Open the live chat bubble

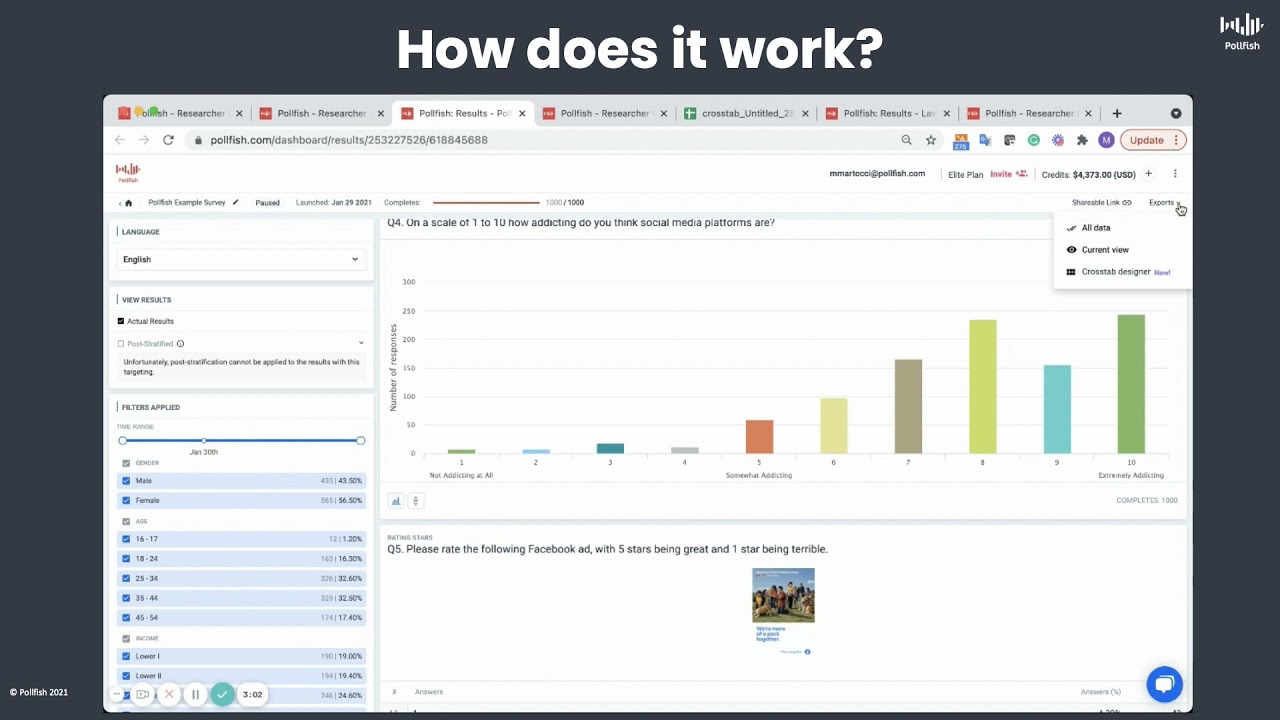pos(1164,684)
